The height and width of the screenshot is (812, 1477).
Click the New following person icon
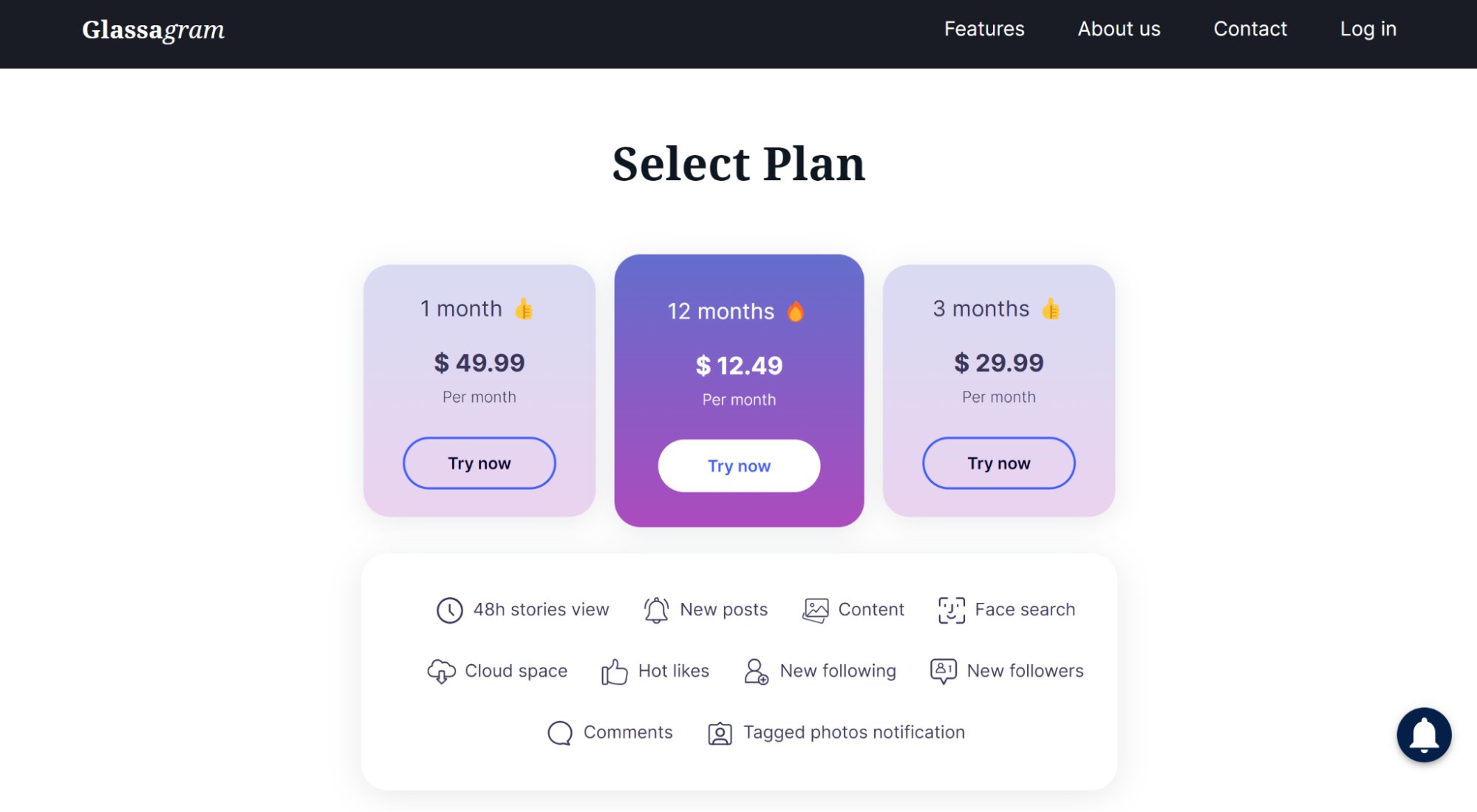[x=756, y=672]
